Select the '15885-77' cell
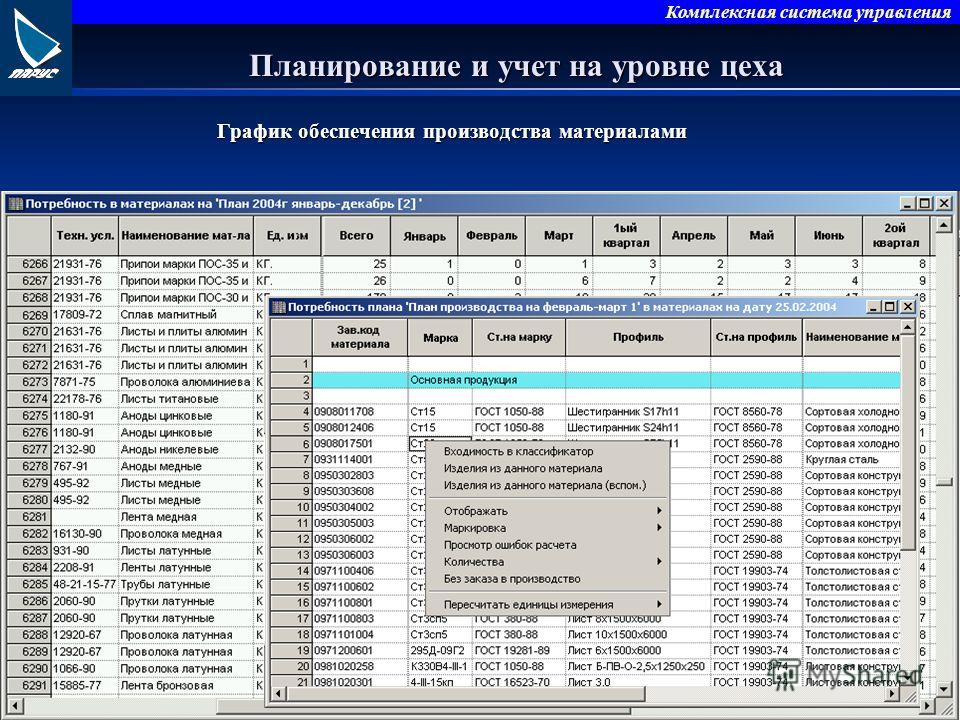This screenshot has width=960, height=720. pyautogui.click(x=85, y=685)
